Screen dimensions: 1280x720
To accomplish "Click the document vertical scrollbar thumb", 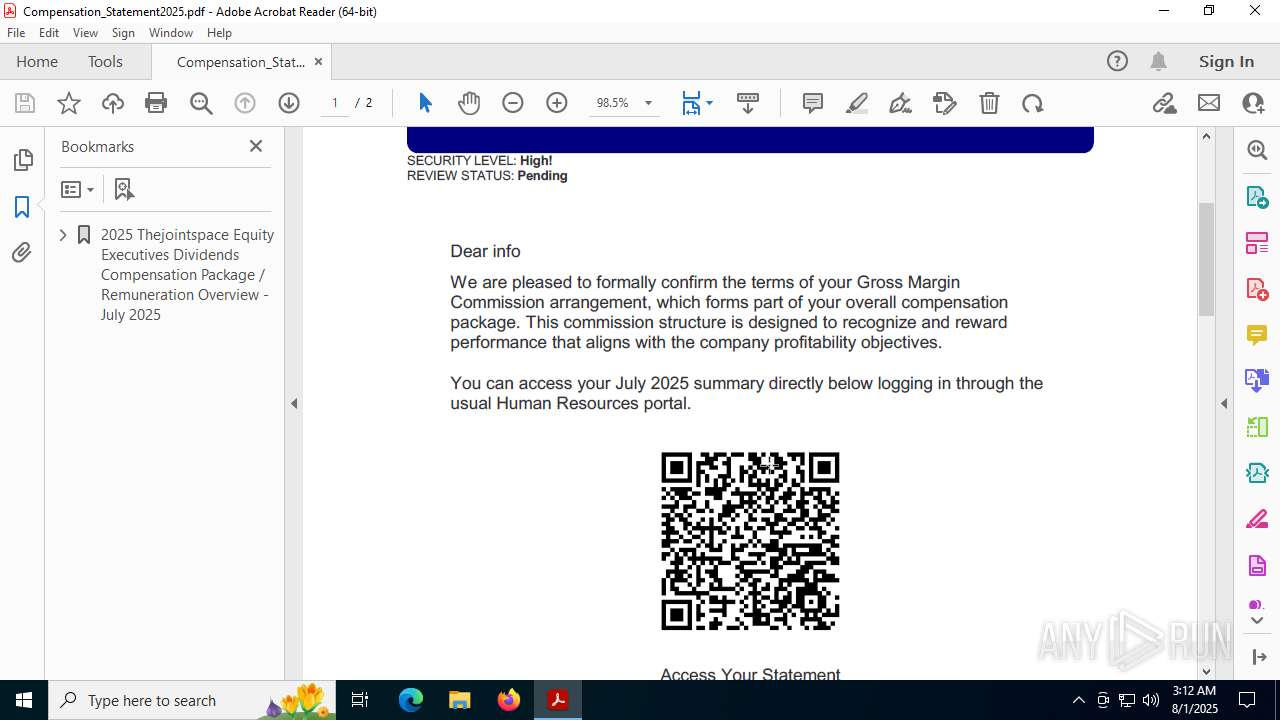I will click(1206, 259).
